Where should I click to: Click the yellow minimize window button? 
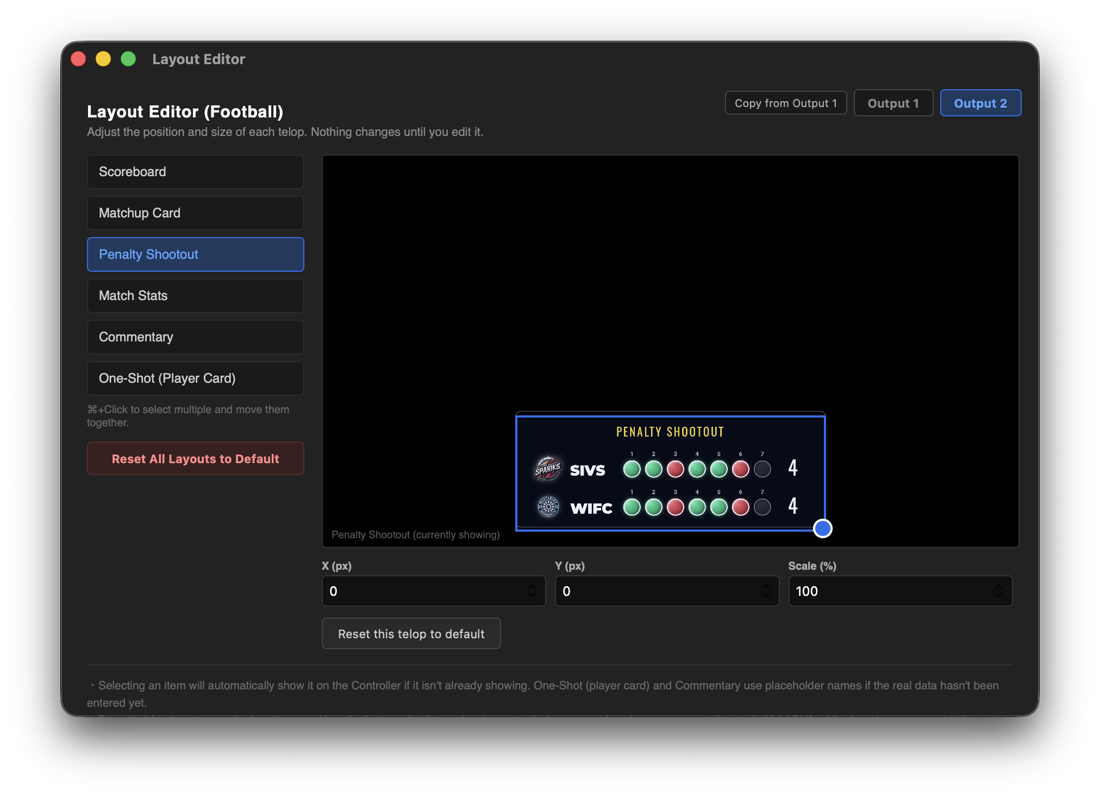click(x=103, y=59)
